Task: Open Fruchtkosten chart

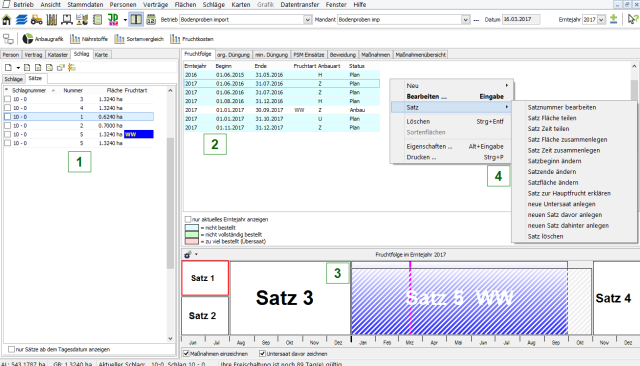Action: (x=192, y=39)
